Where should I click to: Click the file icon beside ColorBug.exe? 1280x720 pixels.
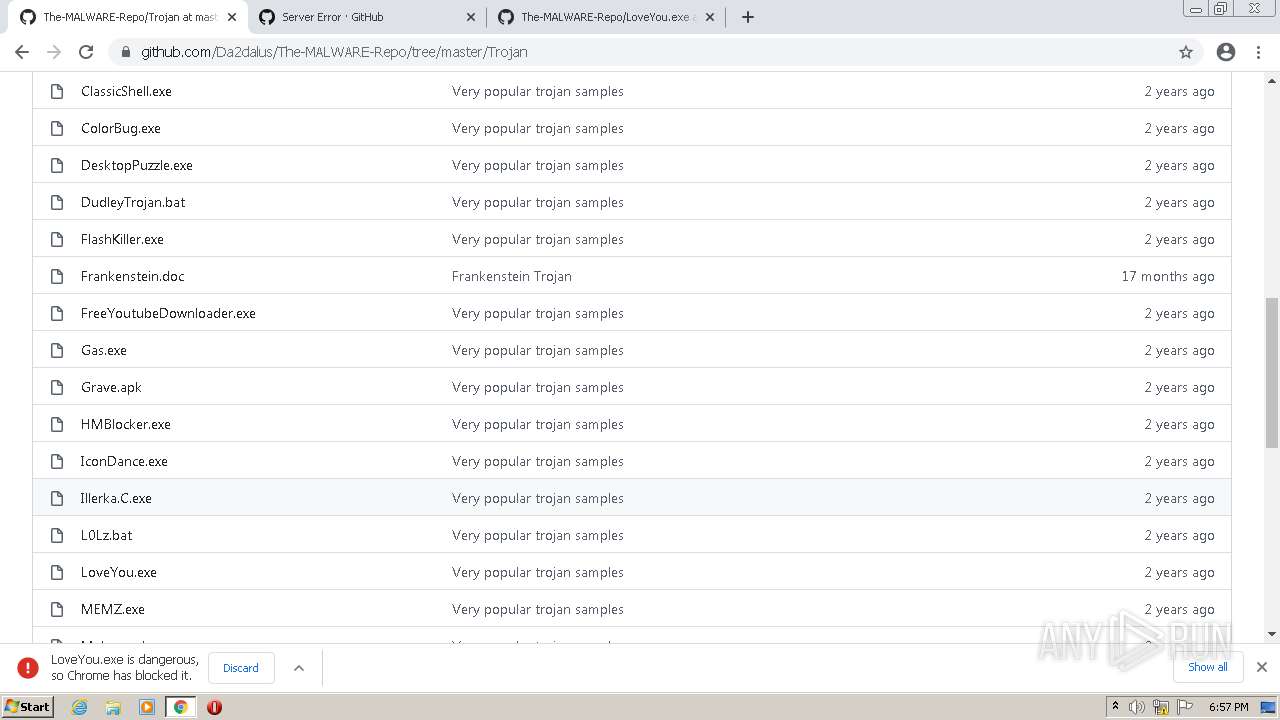point(57,128)
